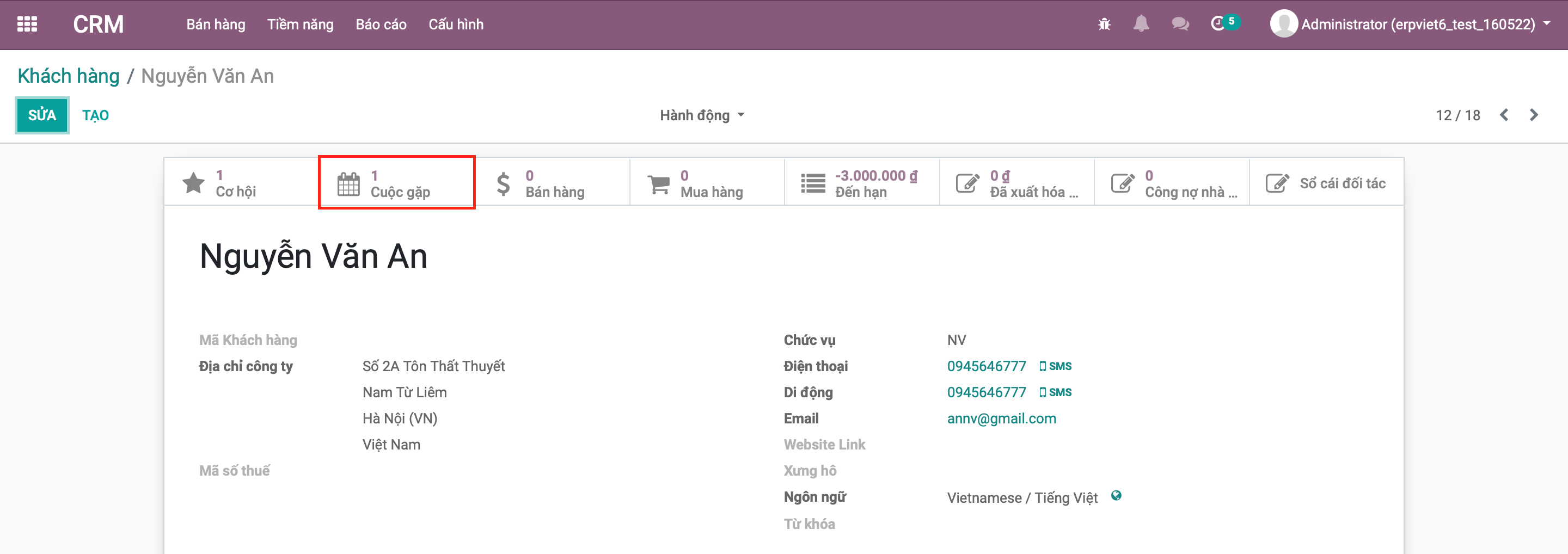Open the notifications bell icon
The height and width of the screenshot is (554, 1568).
pyautogui.click(x=1141, y=24)
